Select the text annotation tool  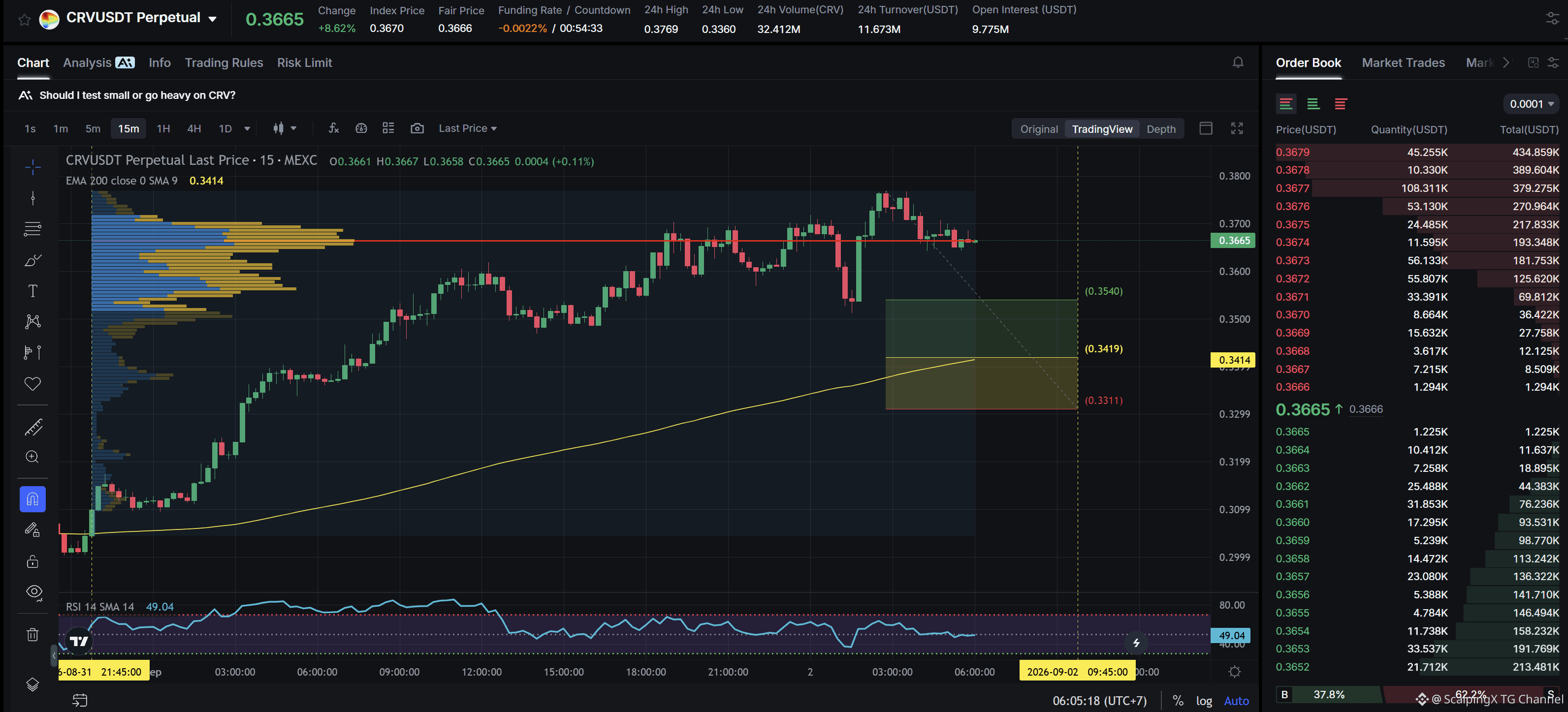click(x=33, y=291)
